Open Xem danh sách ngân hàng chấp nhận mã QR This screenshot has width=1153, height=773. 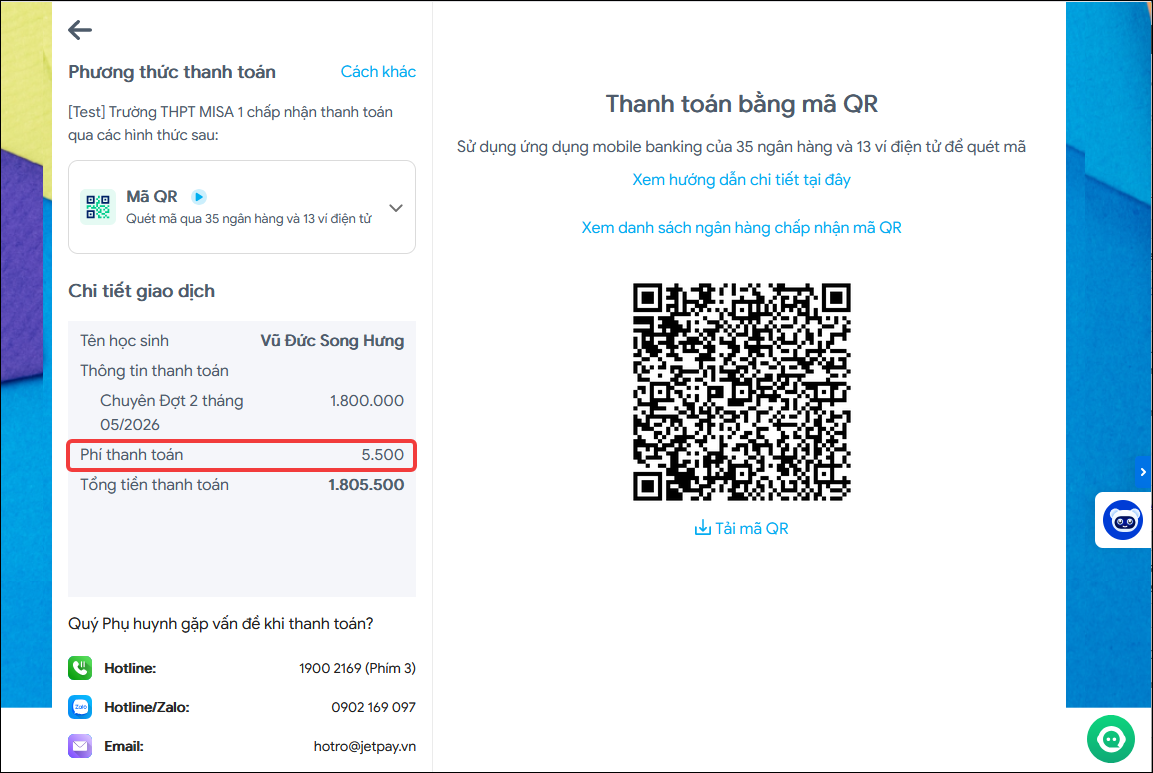click(741, 227)
